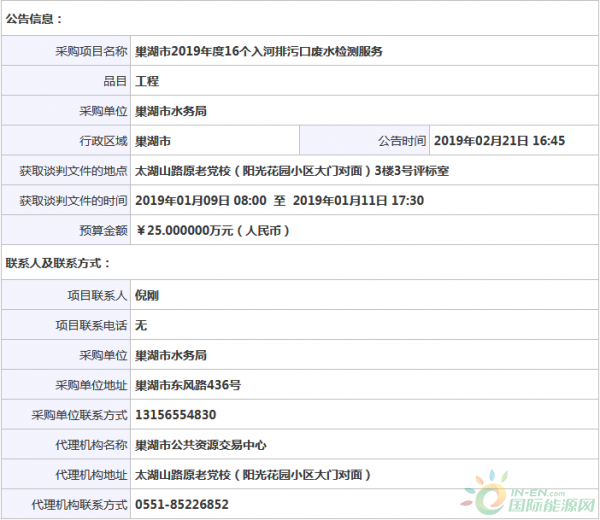Click 巢湖市水务局 in the upper 采购单位 row

tap(171, 111)
